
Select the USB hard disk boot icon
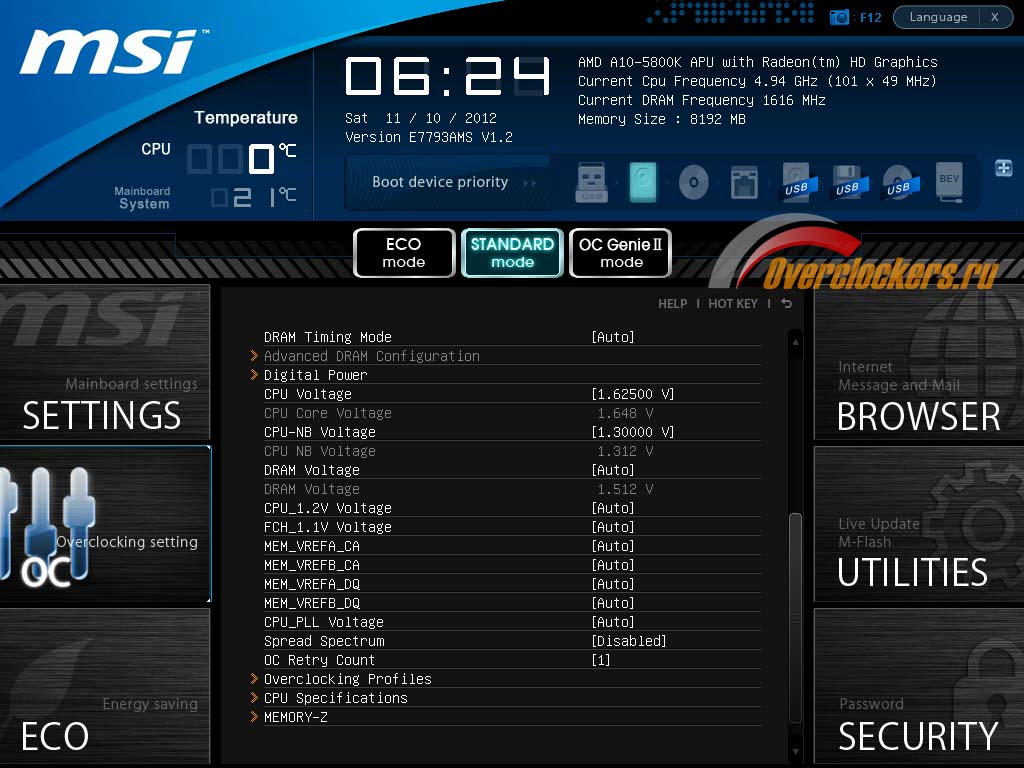pyautogui.click(x=799, y=182)
